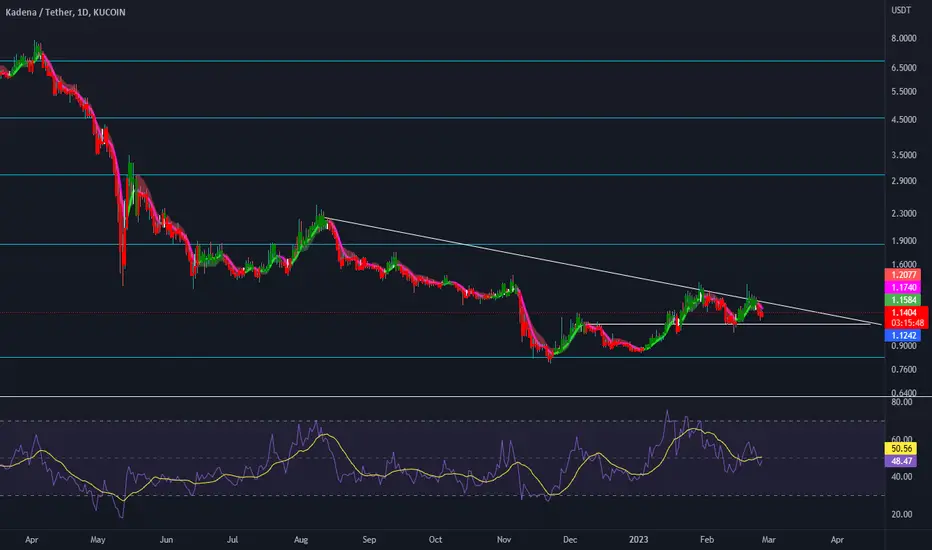932x550 pixels.
Task: Click the 2023 label on time axis
Action: (x=638, y=540)
